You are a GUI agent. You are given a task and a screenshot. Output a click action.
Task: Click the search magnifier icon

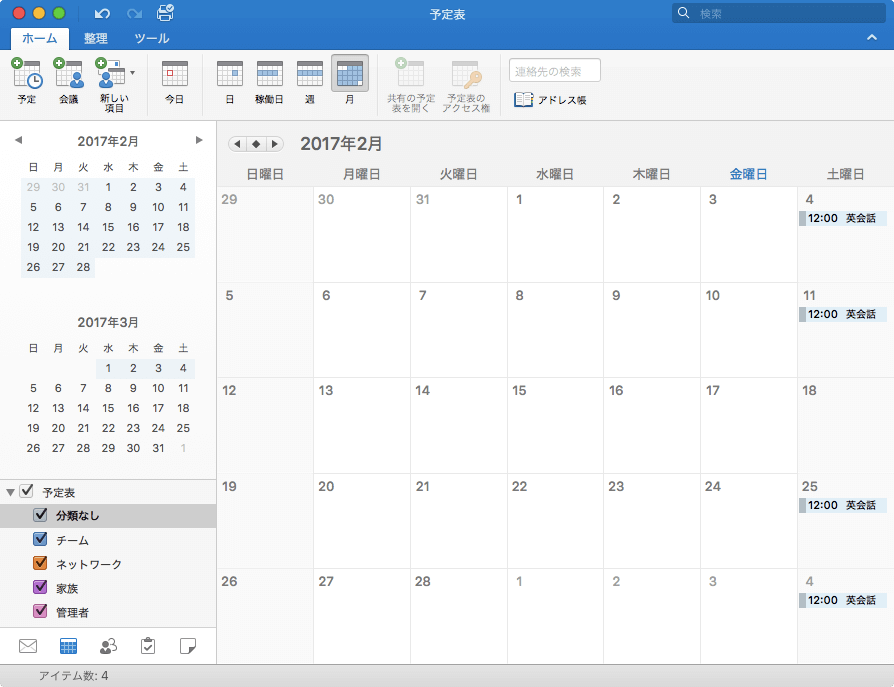(x=683, y=13)
